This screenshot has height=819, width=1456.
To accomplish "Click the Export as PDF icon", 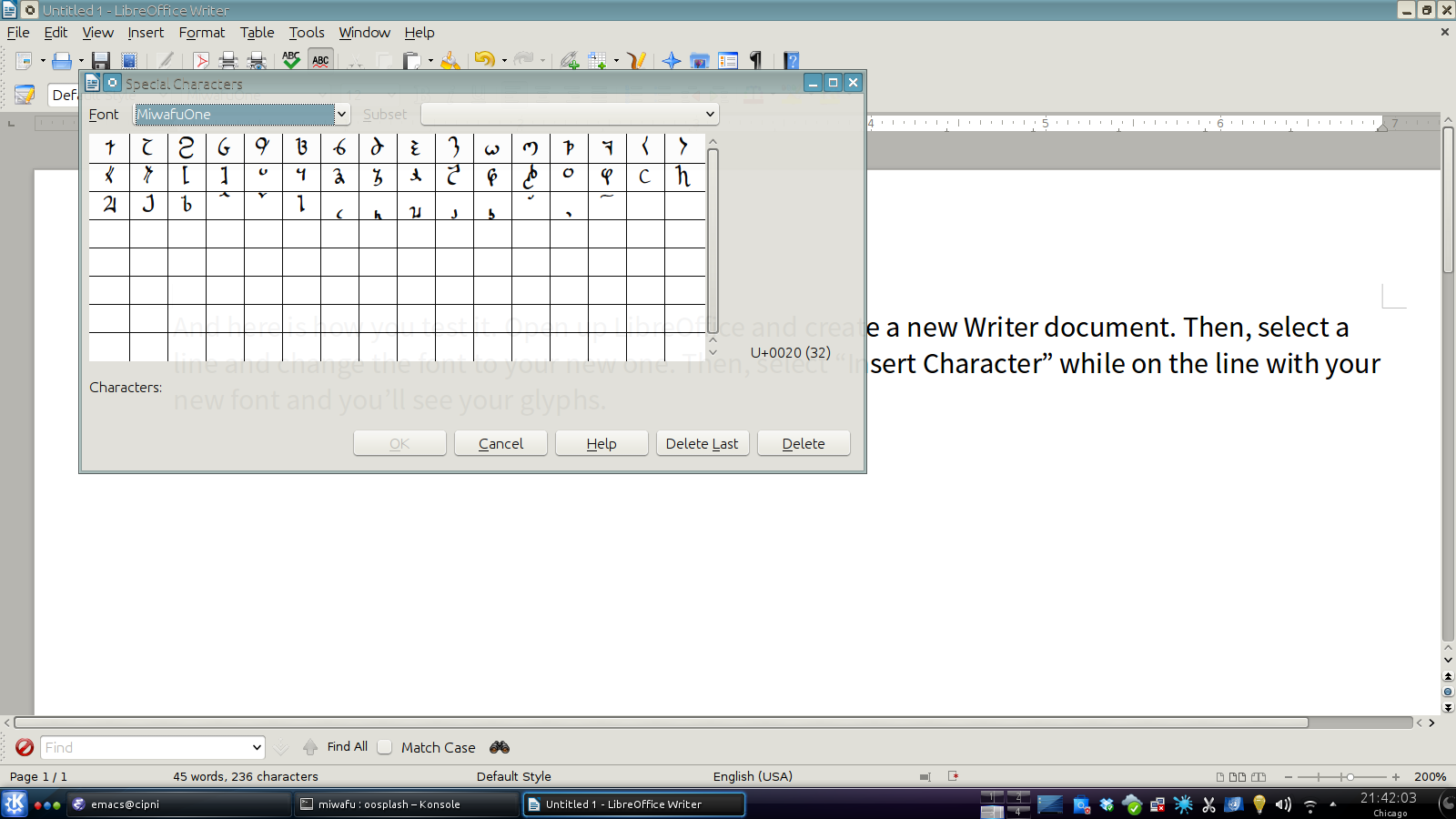I will (201, 61).
